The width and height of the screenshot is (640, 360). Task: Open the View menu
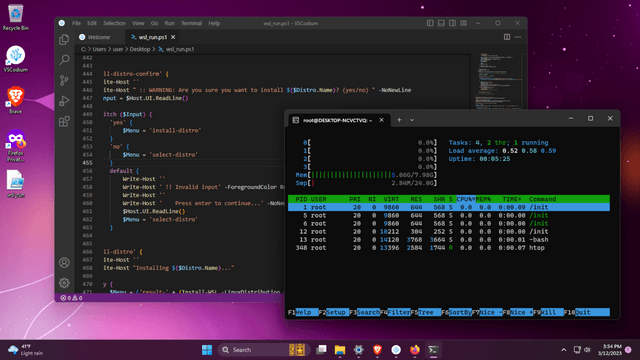(x=138, y=23)
